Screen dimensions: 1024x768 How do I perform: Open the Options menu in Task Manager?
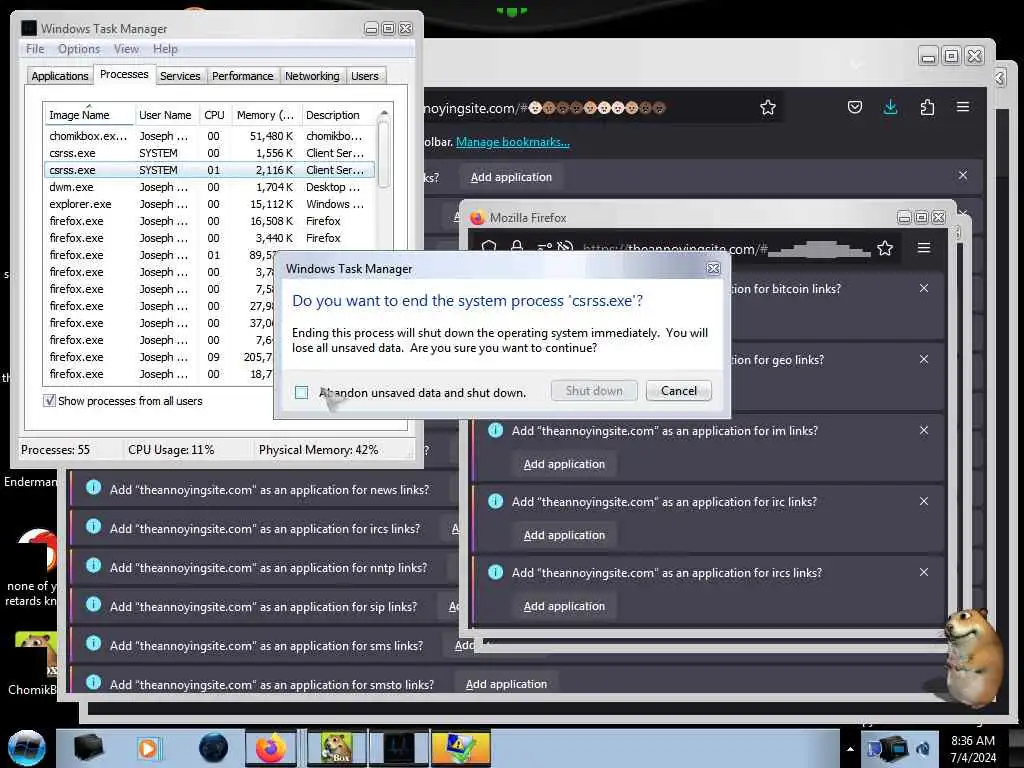[79, 49]
